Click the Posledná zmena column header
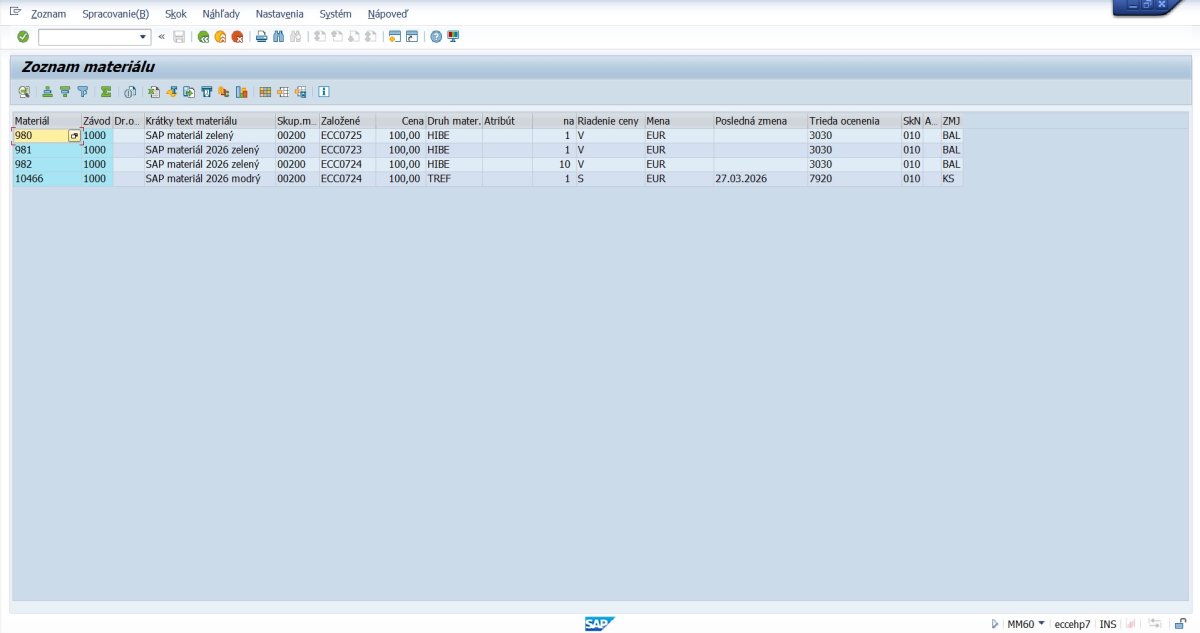Image resolution: width=1200 pixels, height=633 pixels. coord(759,121)
